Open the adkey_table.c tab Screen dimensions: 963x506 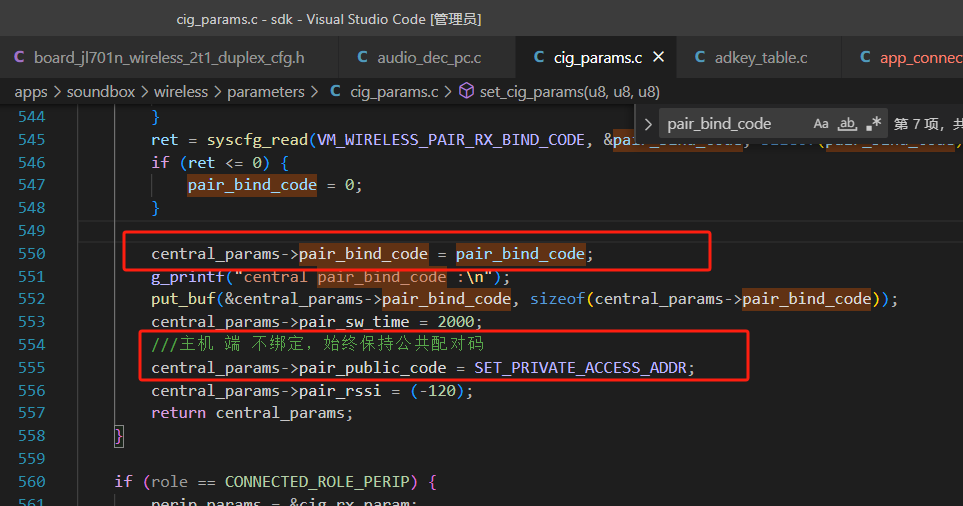click(758, 58)
